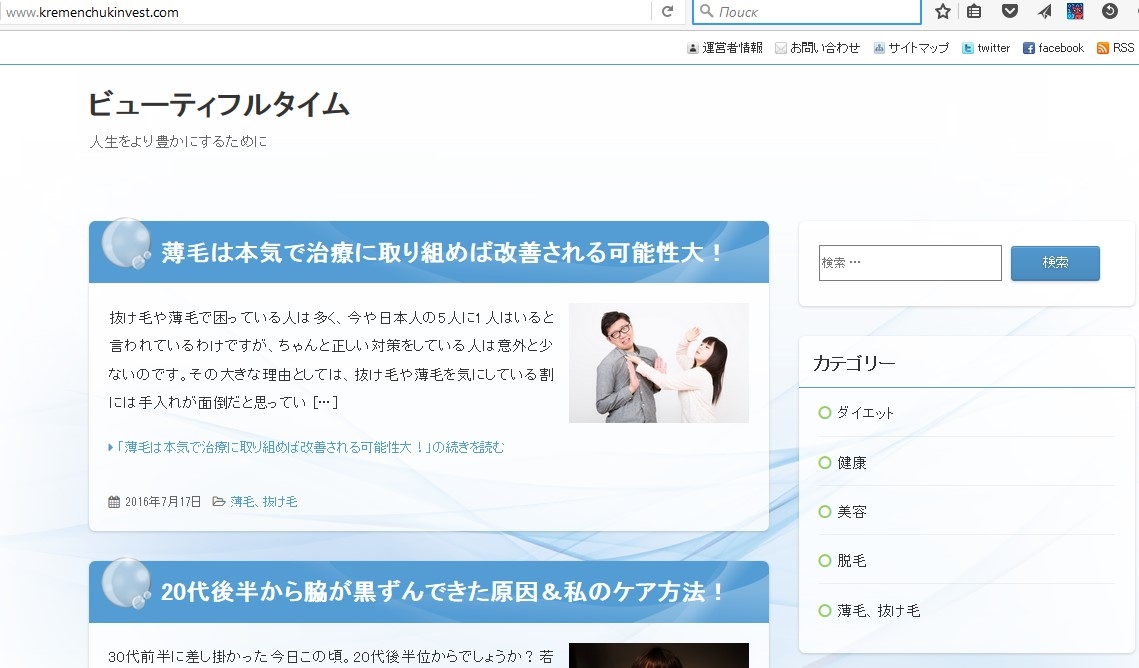
Task: Click the sidebar 検索 text input field
Action: click(x=909, y=263)
